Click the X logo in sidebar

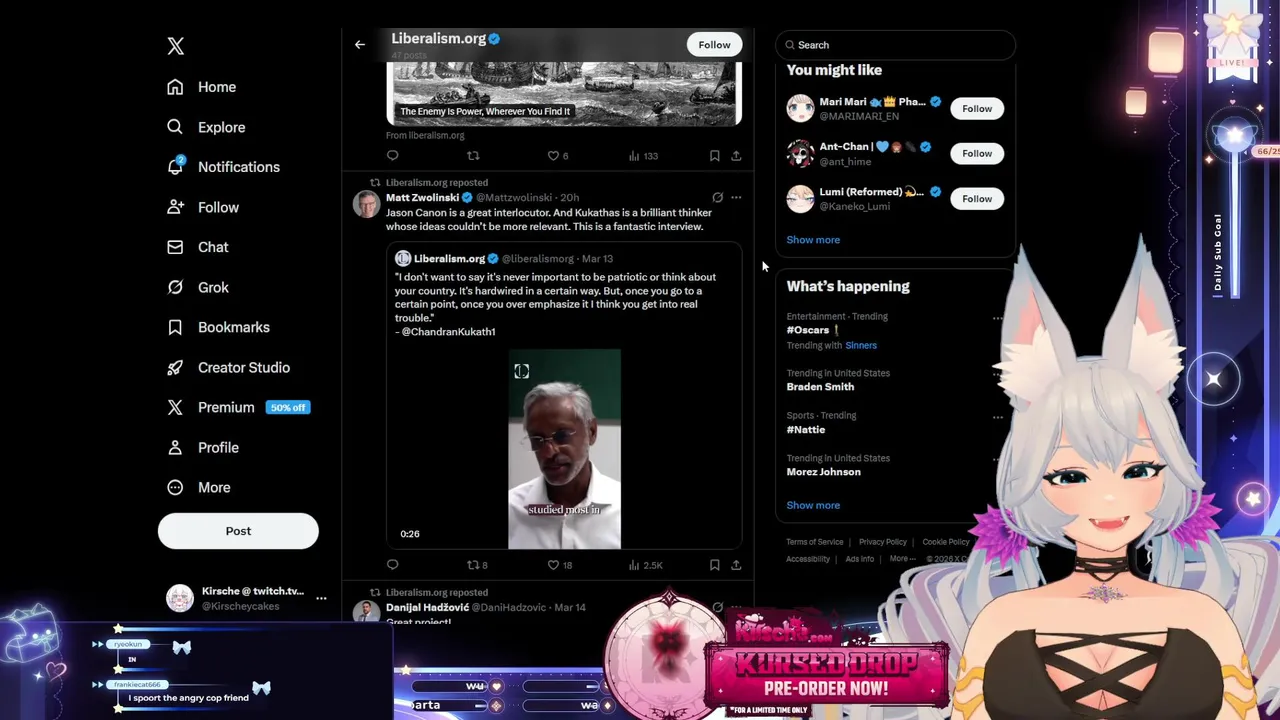176,46
